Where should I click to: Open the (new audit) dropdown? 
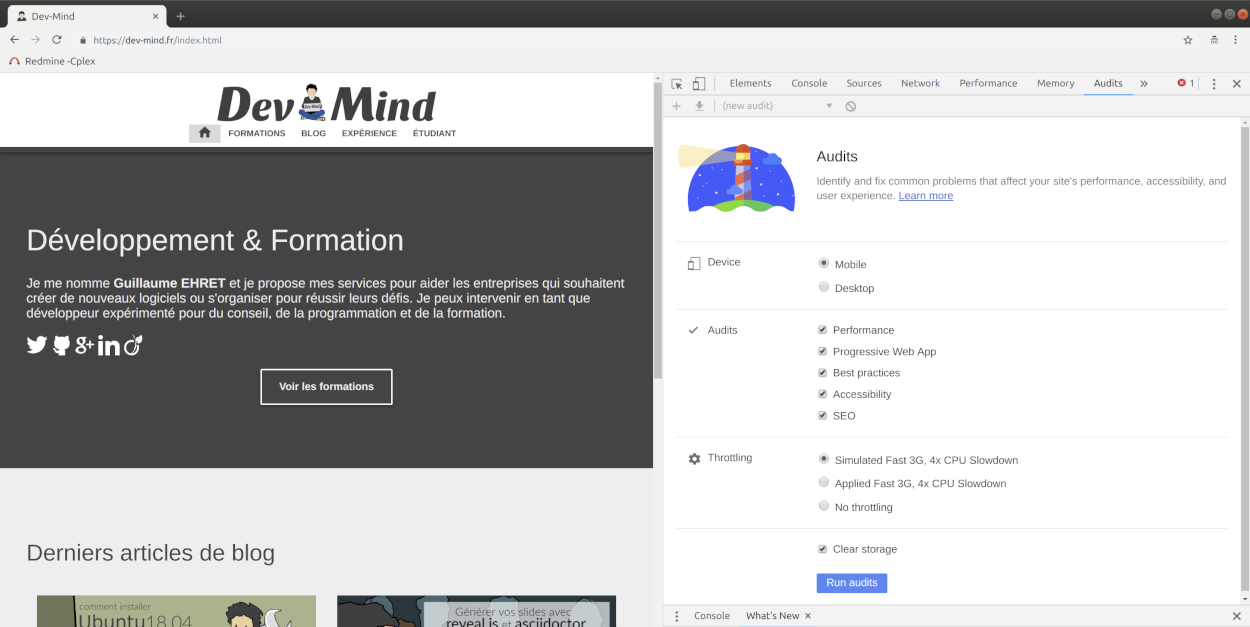click(777, 106)
